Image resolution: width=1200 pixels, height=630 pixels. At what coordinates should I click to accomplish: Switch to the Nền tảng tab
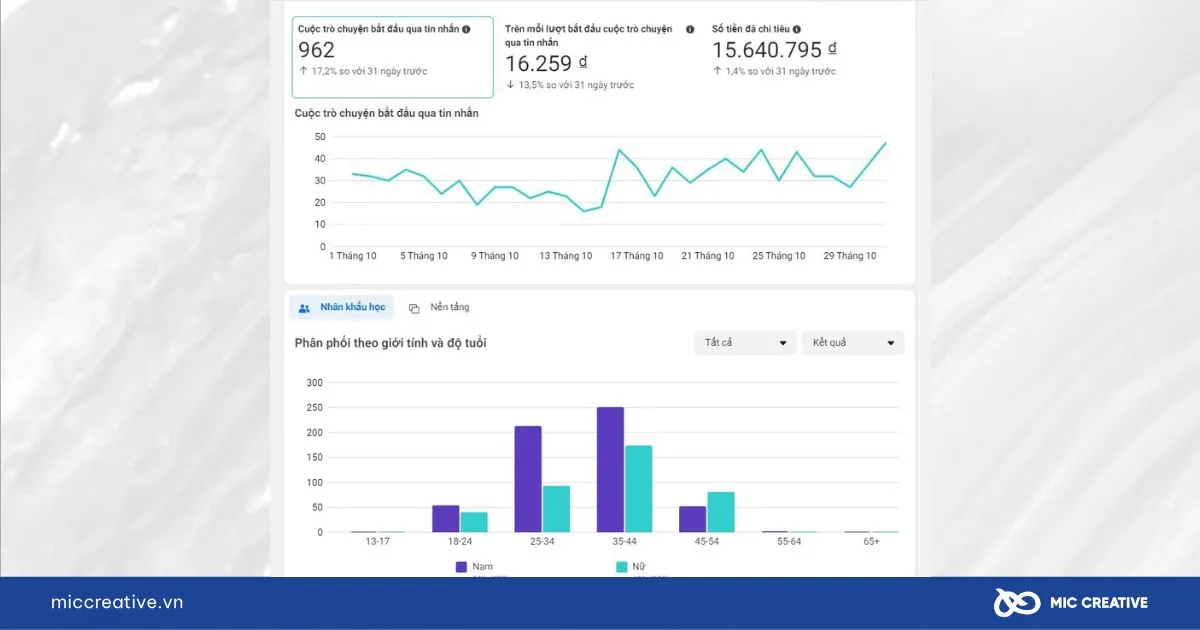pos(449,307)
